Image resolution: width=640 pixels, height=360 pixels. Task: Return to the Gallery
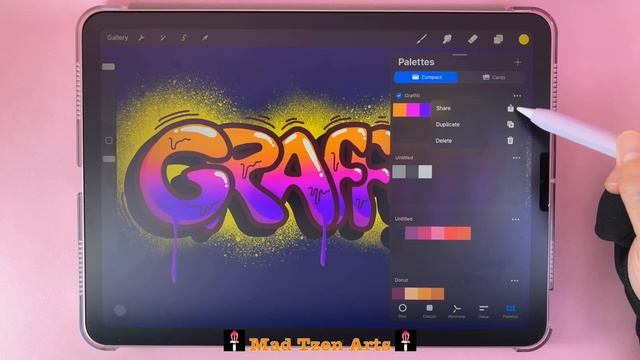[117, 38]
